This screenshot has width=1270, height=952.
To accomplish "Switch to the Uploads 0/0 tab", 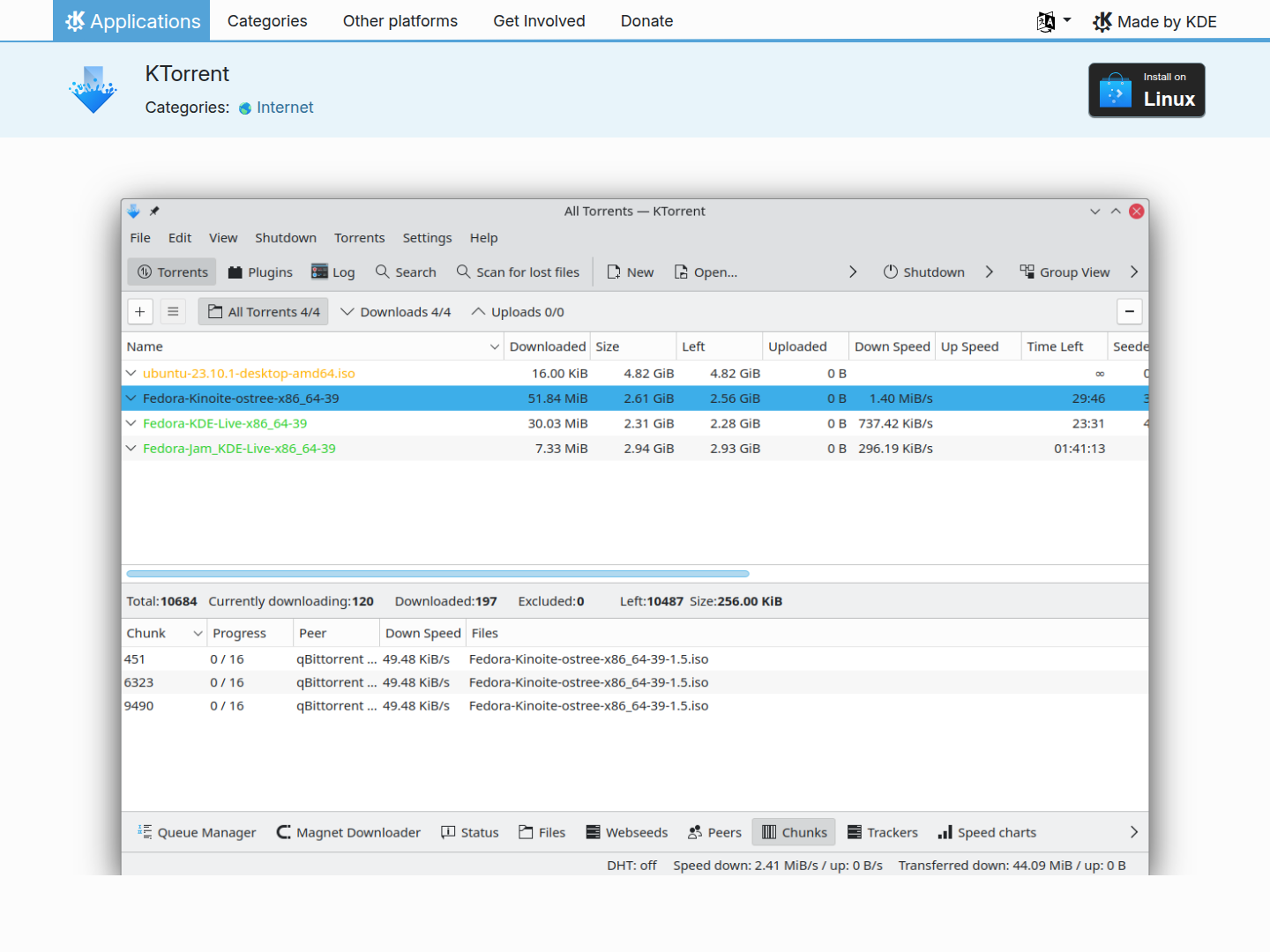I will tap(518, 311).
